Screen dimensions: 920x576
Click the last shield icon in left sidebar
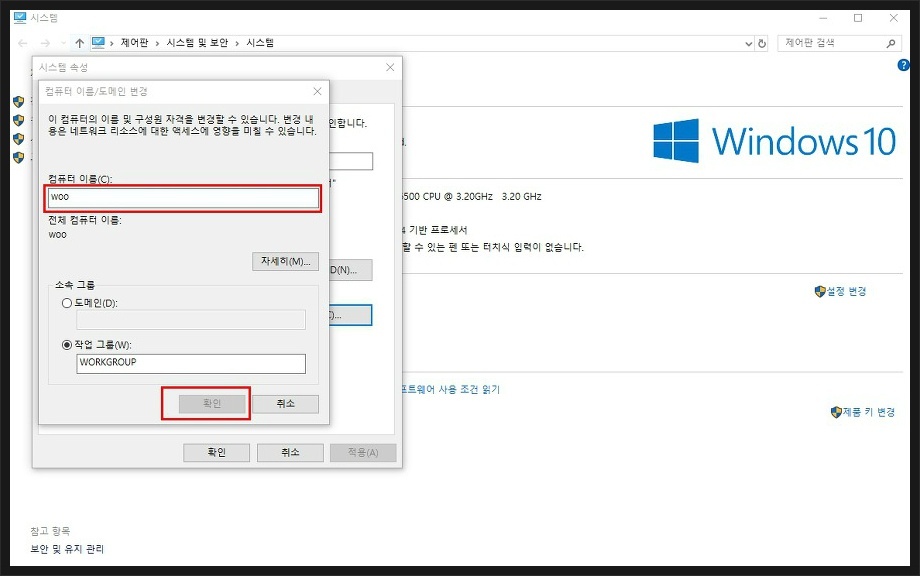[x=19, y=158]
